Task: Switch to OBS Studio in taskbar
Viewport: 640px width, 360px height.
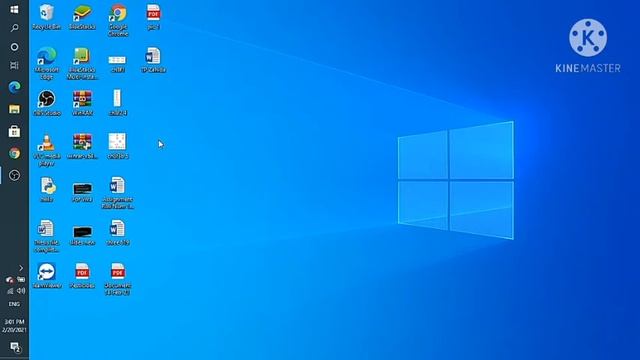Action: [14, 176]
